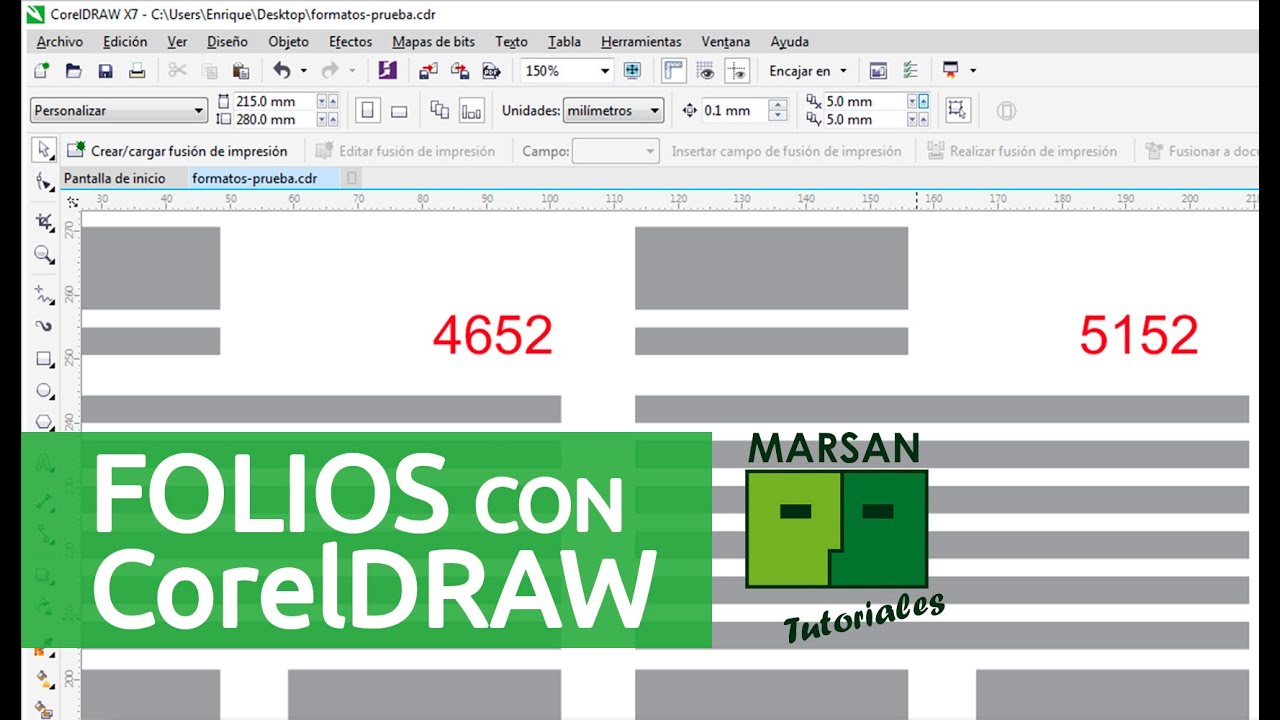Screen dimensions: 1280x720
Task: Open the Options checklist icon
Action: (910, 71)
